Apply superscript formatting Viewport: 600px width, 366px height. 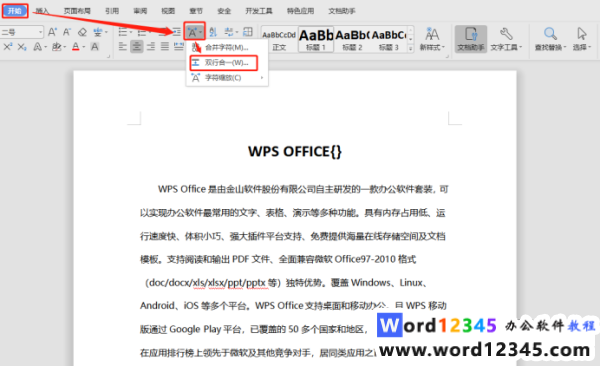click(x=8, y=47)
